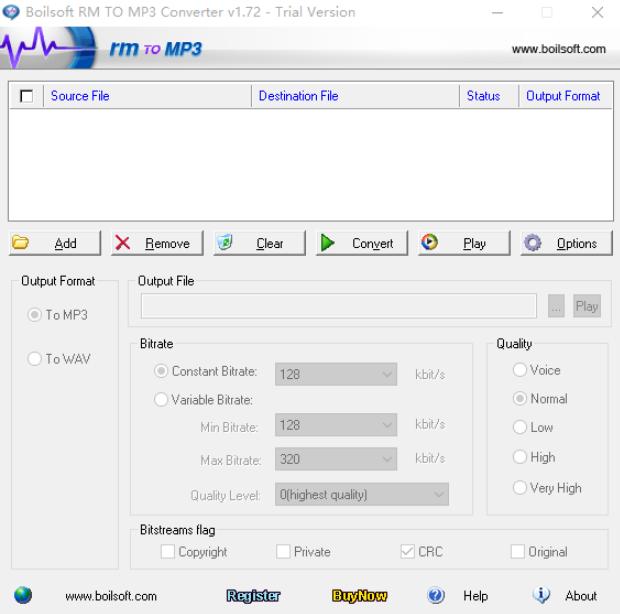The width and height of the screenshot is (620, 614).
Task: Select the To WAV output format
Action: tap(35, 359)
